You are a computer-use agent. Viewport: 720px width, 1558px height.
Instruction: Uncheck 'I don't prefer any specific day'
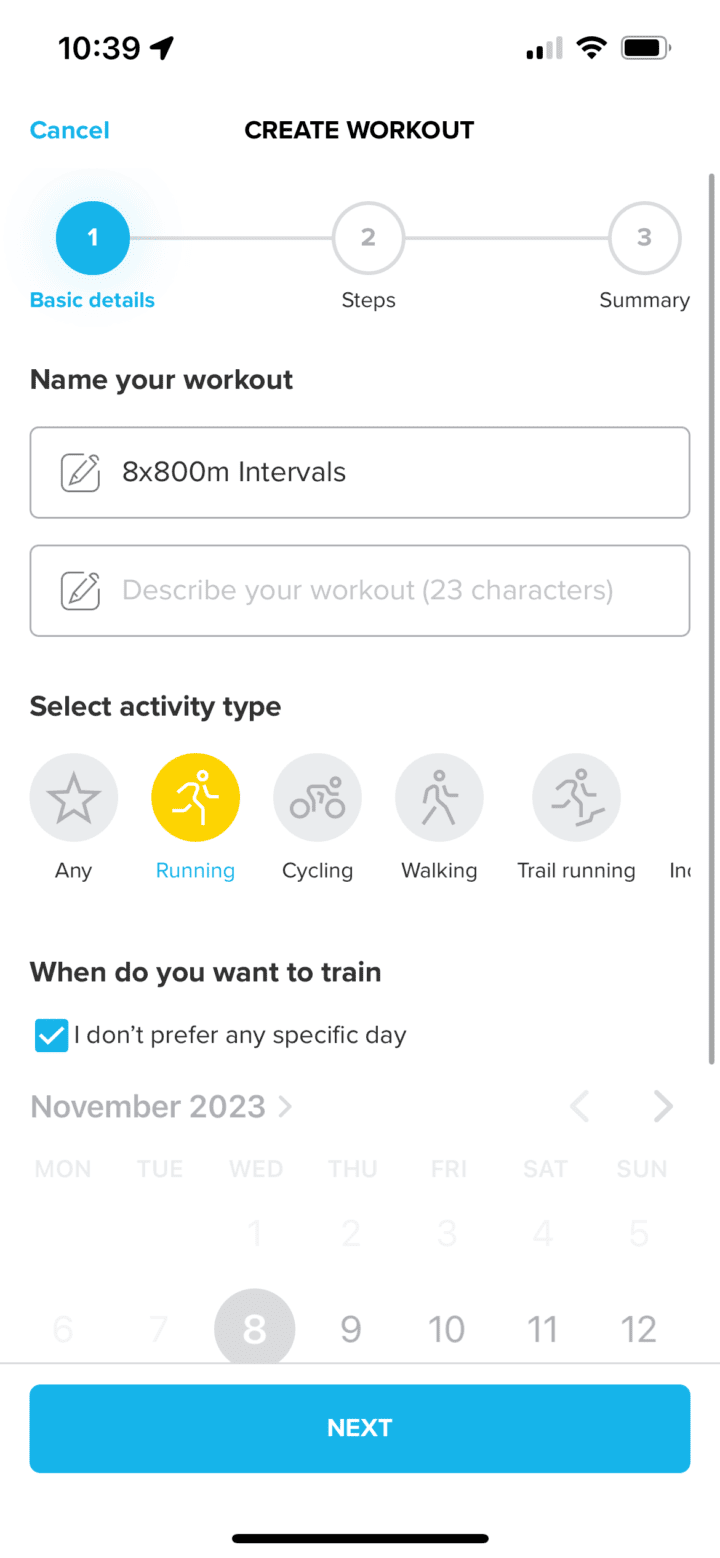point(51,1035)
